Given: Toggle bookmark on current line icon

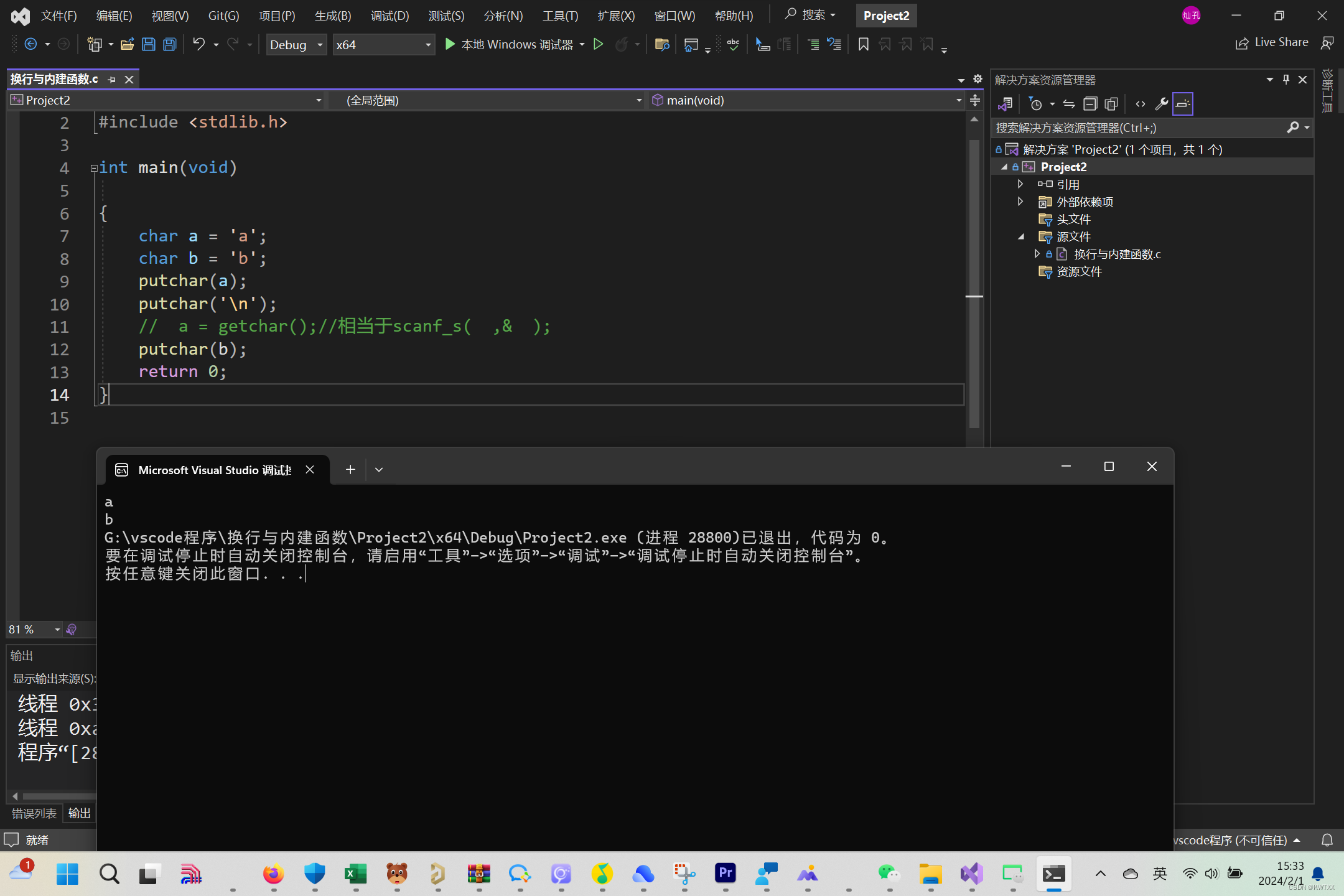Looking at the screenshot, I should (863, 44).
